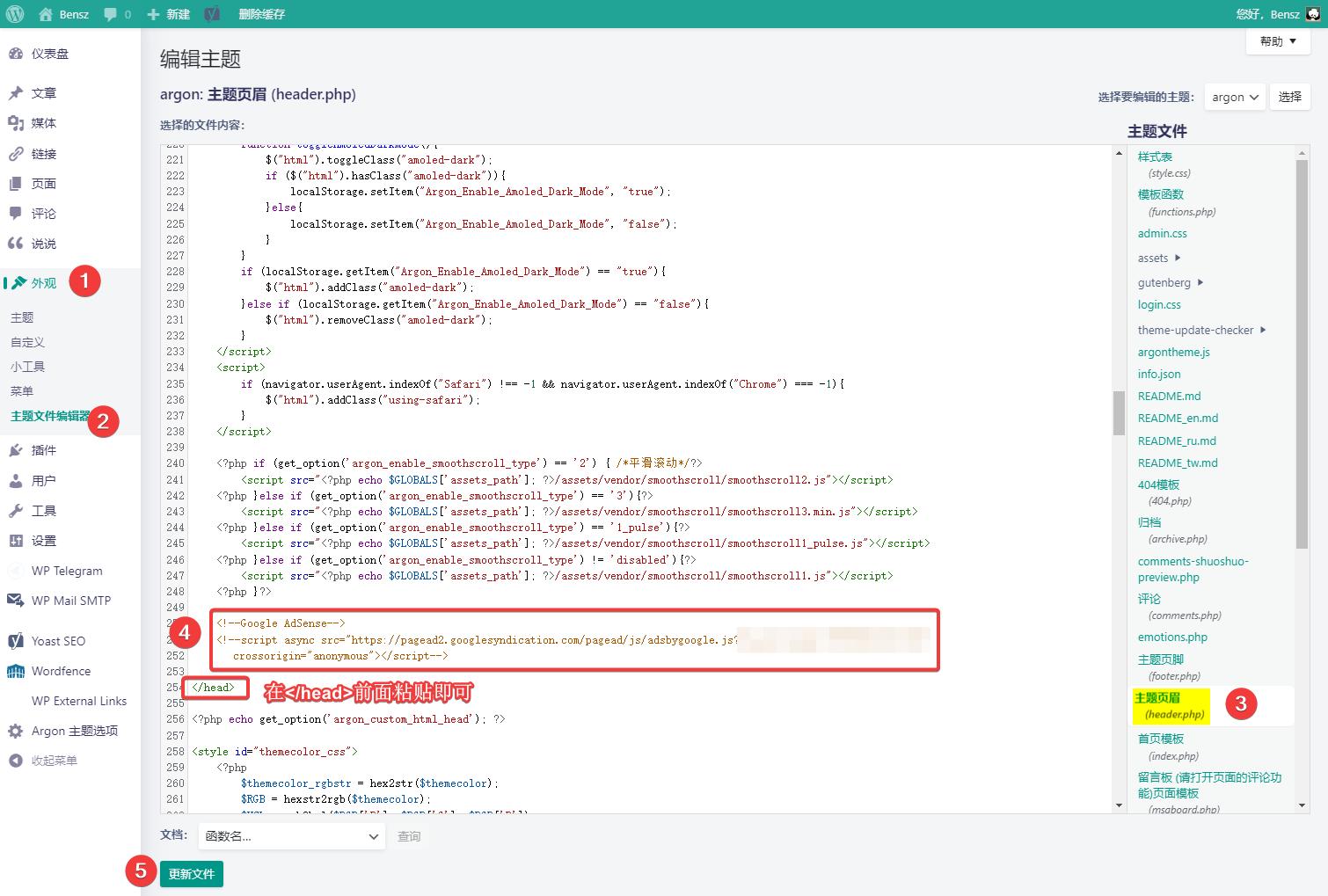
Task: Click the code editor vertical scrollbar thumb
Action: tap(1119, 413)
